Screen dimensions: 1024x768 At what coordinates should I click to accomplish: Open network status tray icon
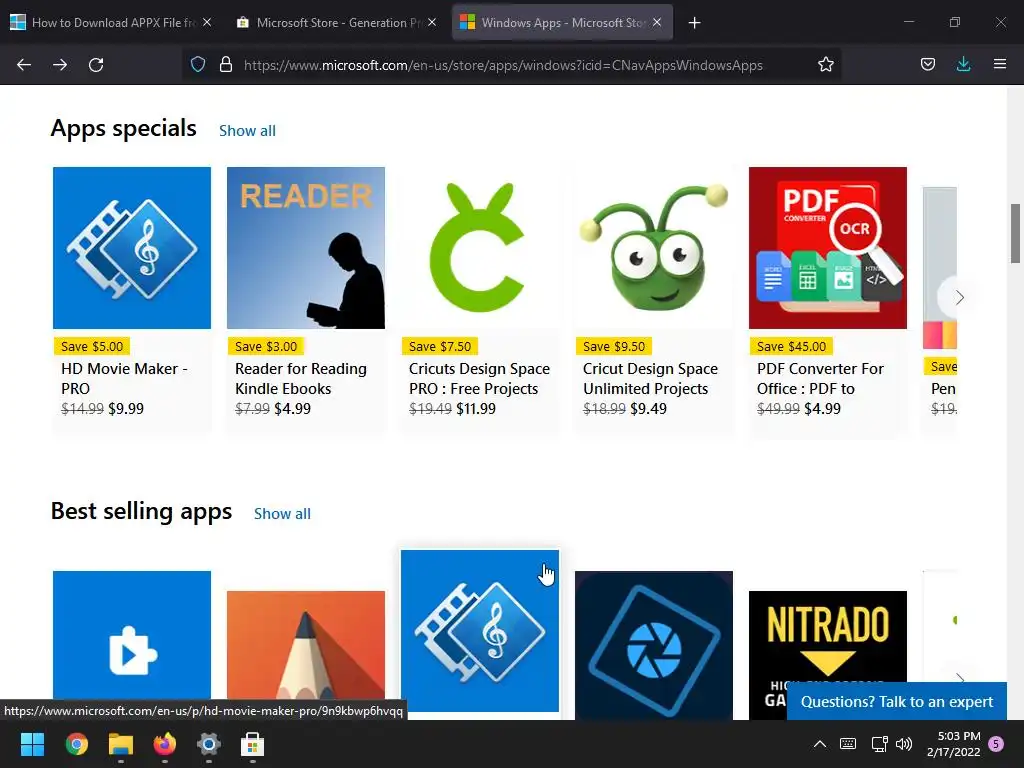coord(879,744)
